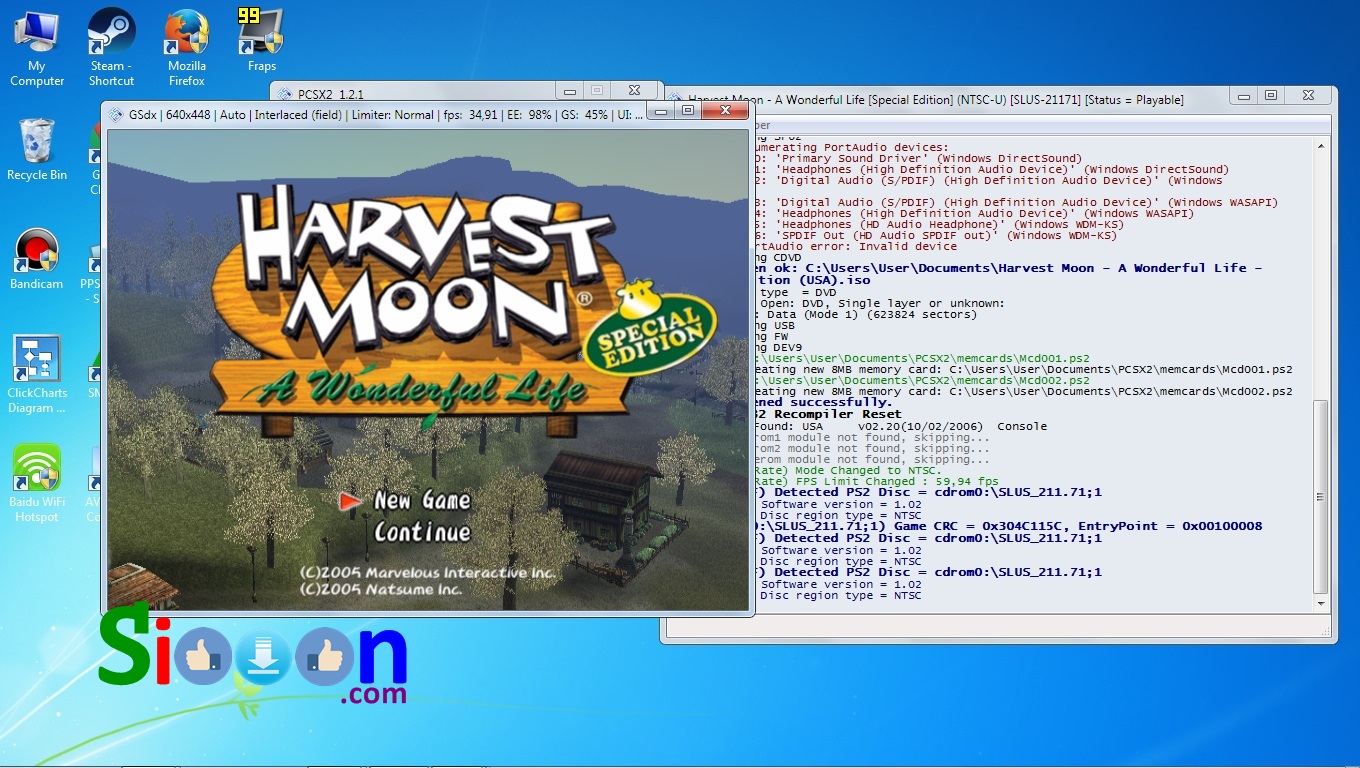
Task: Click the 'Recompiler Reset' log line
Action: tap(826, 414)
